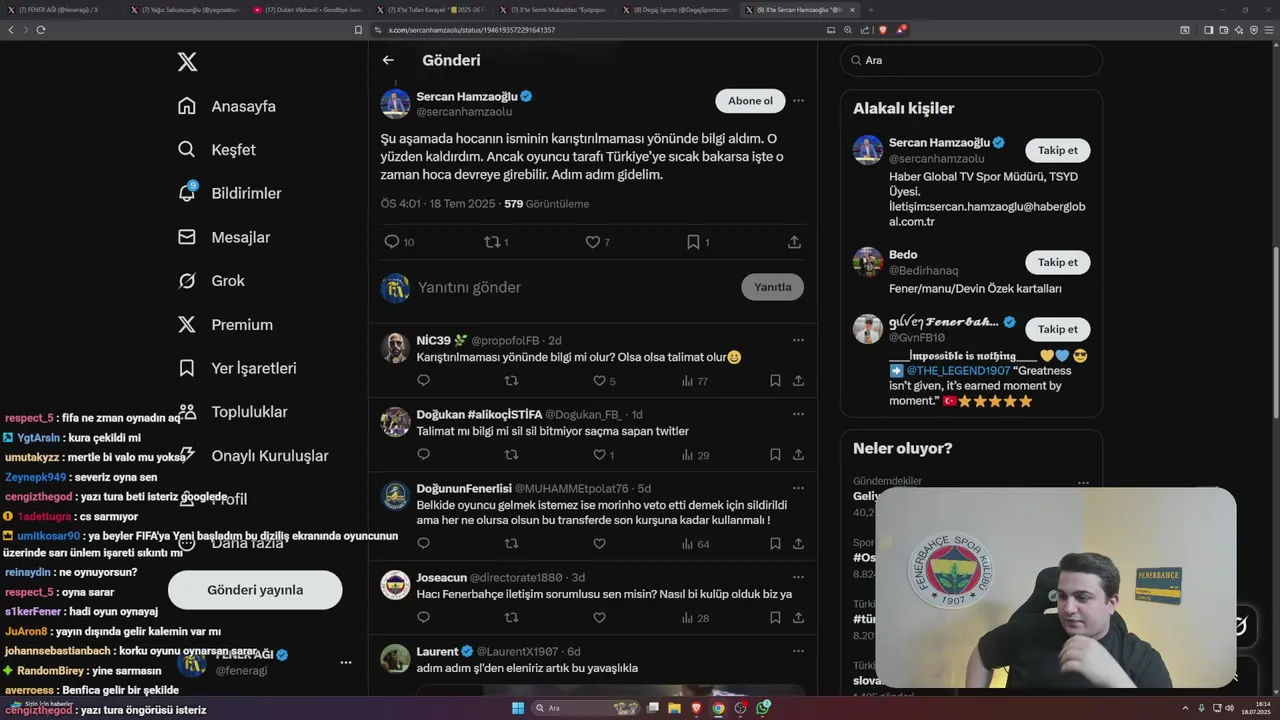Open Premium in sidebar
Image resolution: width=1280 pixels, height=720 pixels.
pyautogui.click(x=225, y=325)
